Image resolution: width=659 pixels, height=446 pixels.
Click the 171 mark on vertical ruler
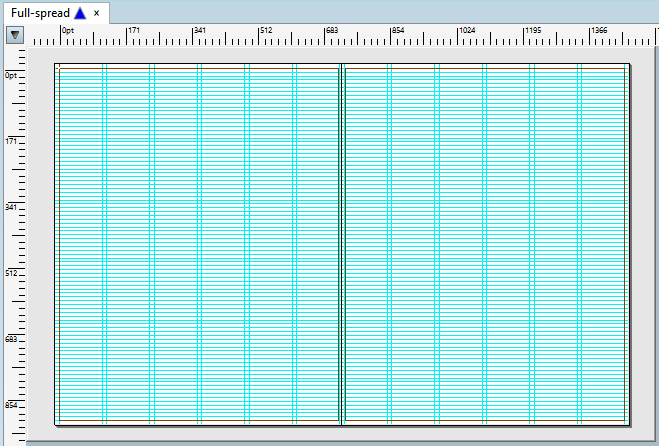click(11, 141)
